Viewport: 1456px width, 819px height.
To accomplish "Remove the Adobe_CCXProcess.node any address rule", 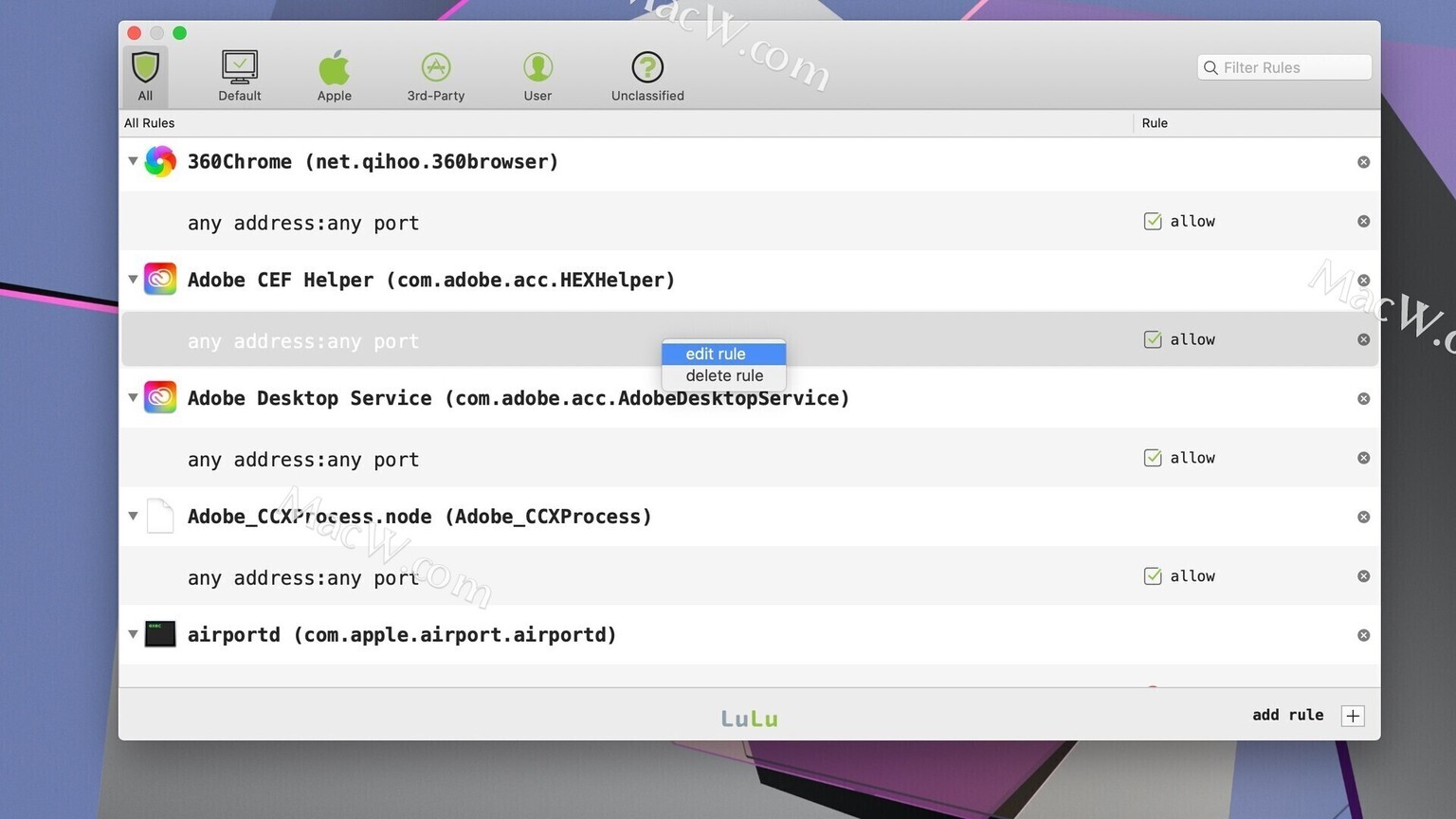I will (x=1363, y=576).
